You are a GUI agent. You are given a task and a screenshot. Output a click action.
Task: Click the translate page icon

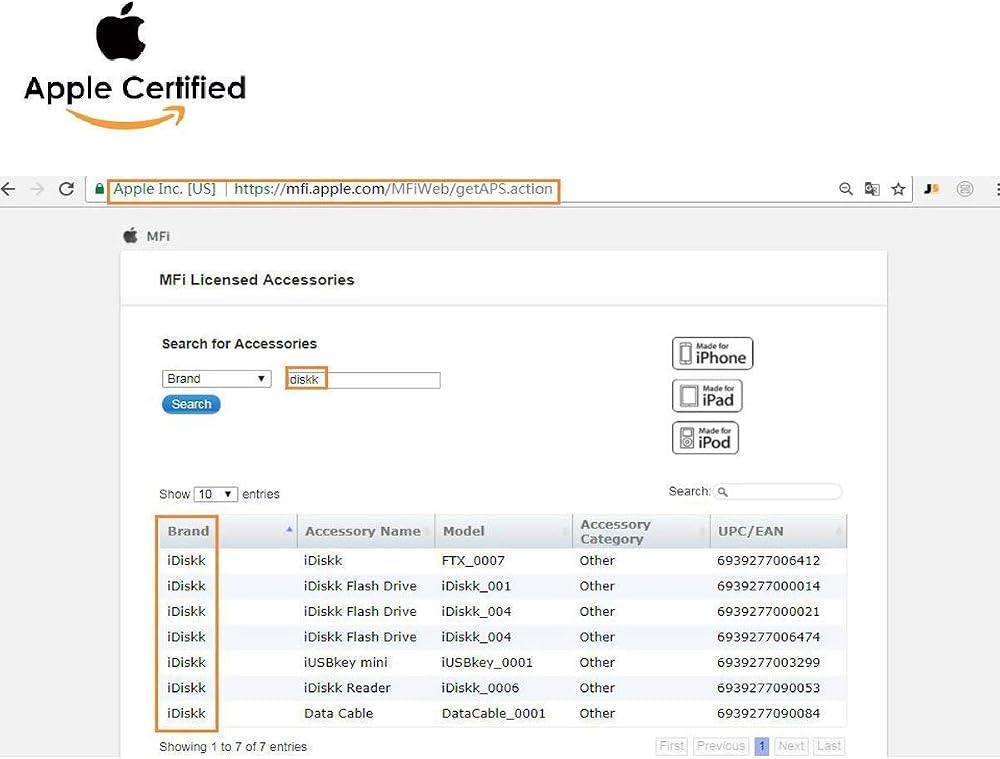[872, 189]
